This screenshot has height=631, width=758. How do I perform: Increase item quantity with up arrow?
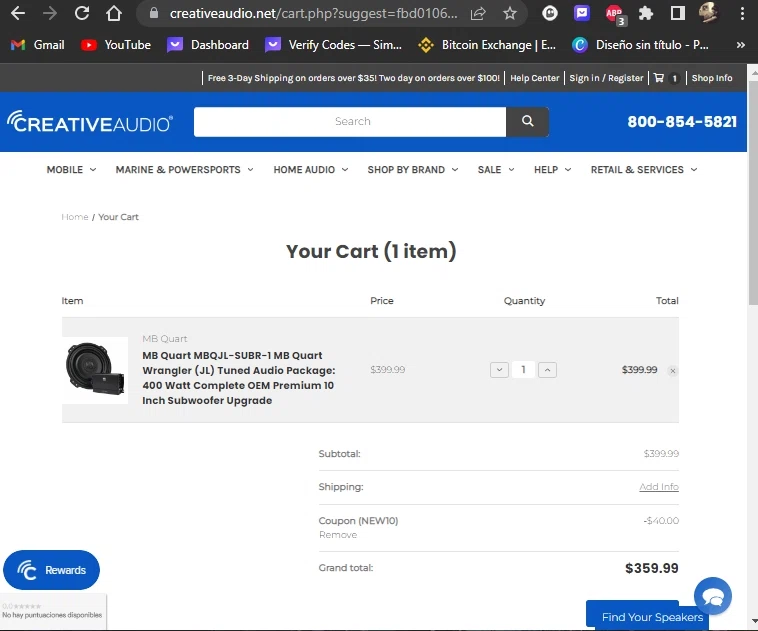(x=547, y=370)
